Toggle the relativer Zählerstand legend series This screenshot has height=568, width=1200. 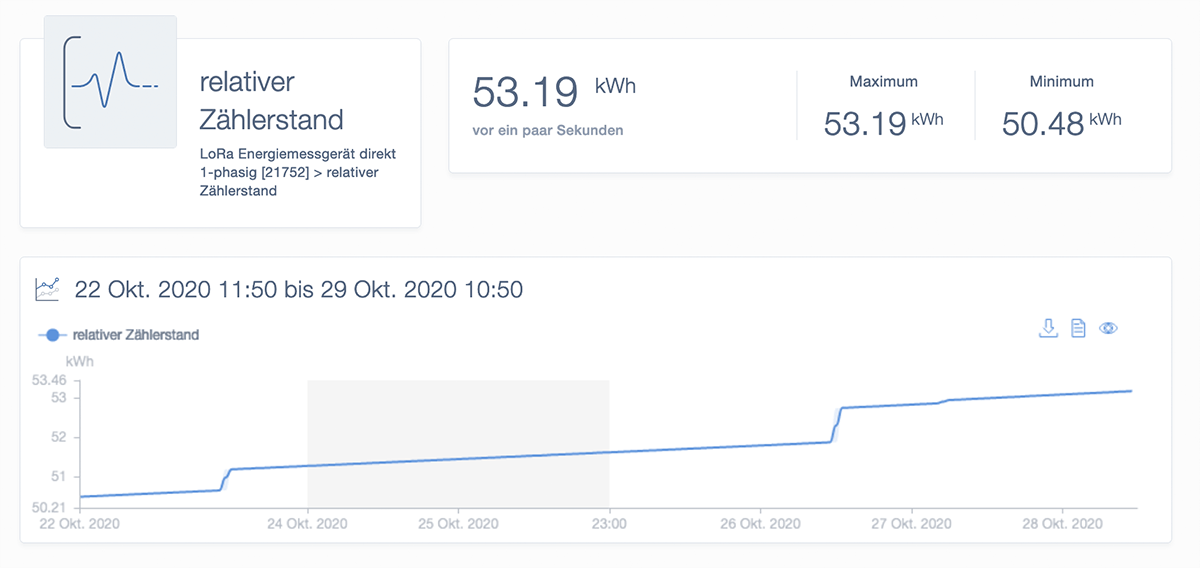(135, 335)
